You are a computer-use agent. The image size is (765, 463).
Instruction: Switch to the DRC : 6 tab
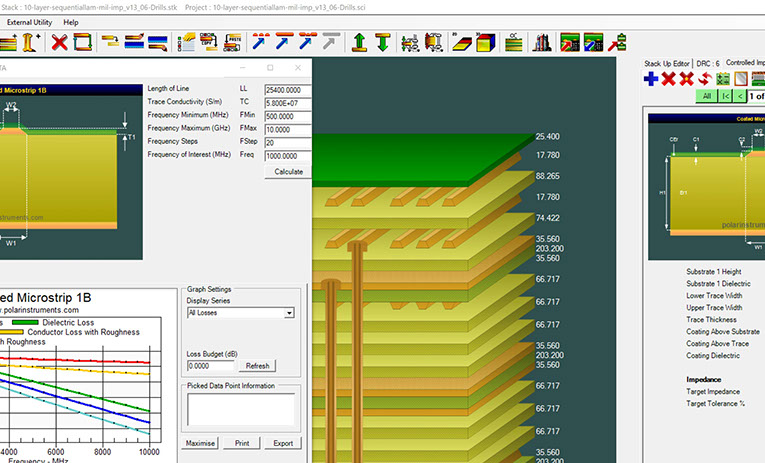tap(709, 63)
